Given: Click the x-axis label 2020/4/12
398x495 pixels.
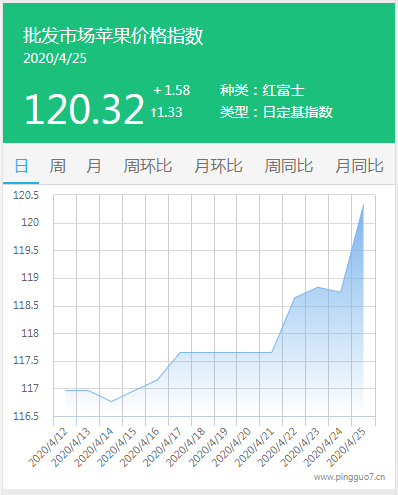Looking at the screenshot, I should pos(48,447).
